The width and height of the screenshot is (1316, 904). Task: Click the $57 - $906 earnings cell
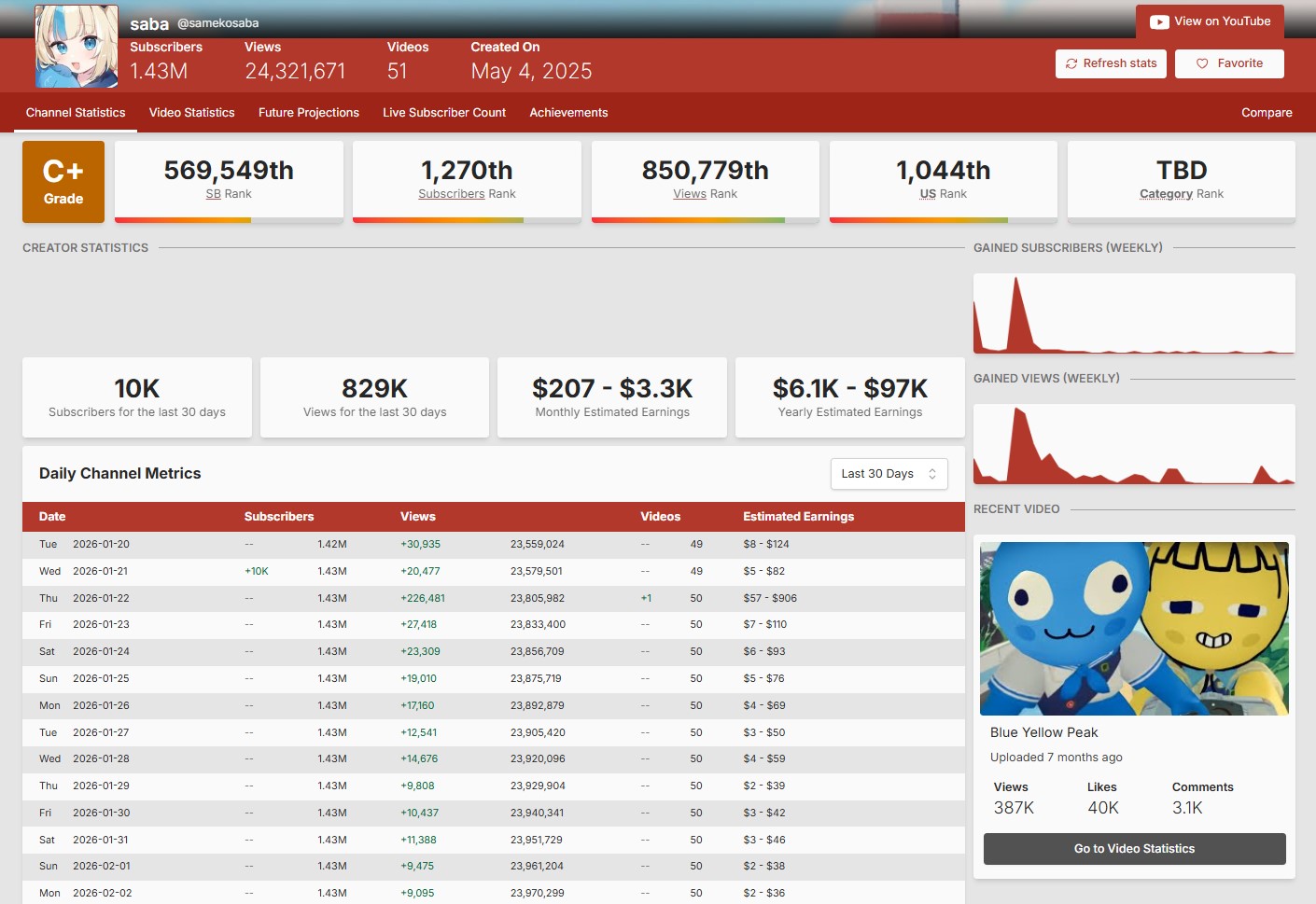click(770, 599)
